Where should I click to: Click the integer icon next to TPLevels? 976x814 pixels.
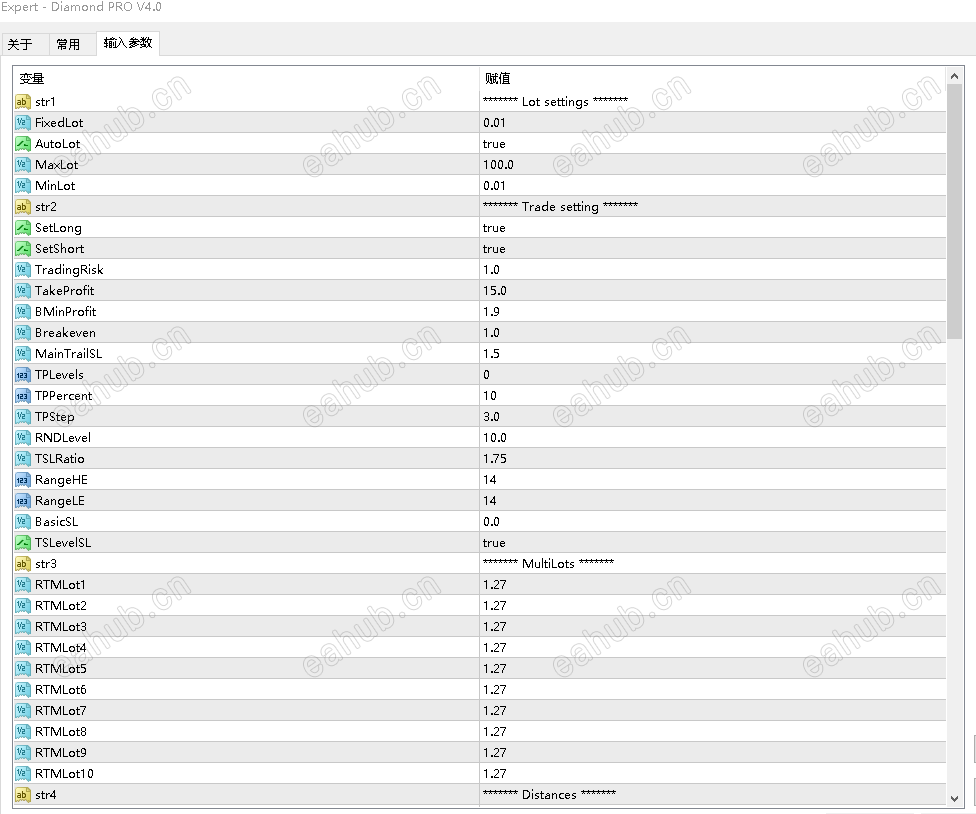coord(23,375)
